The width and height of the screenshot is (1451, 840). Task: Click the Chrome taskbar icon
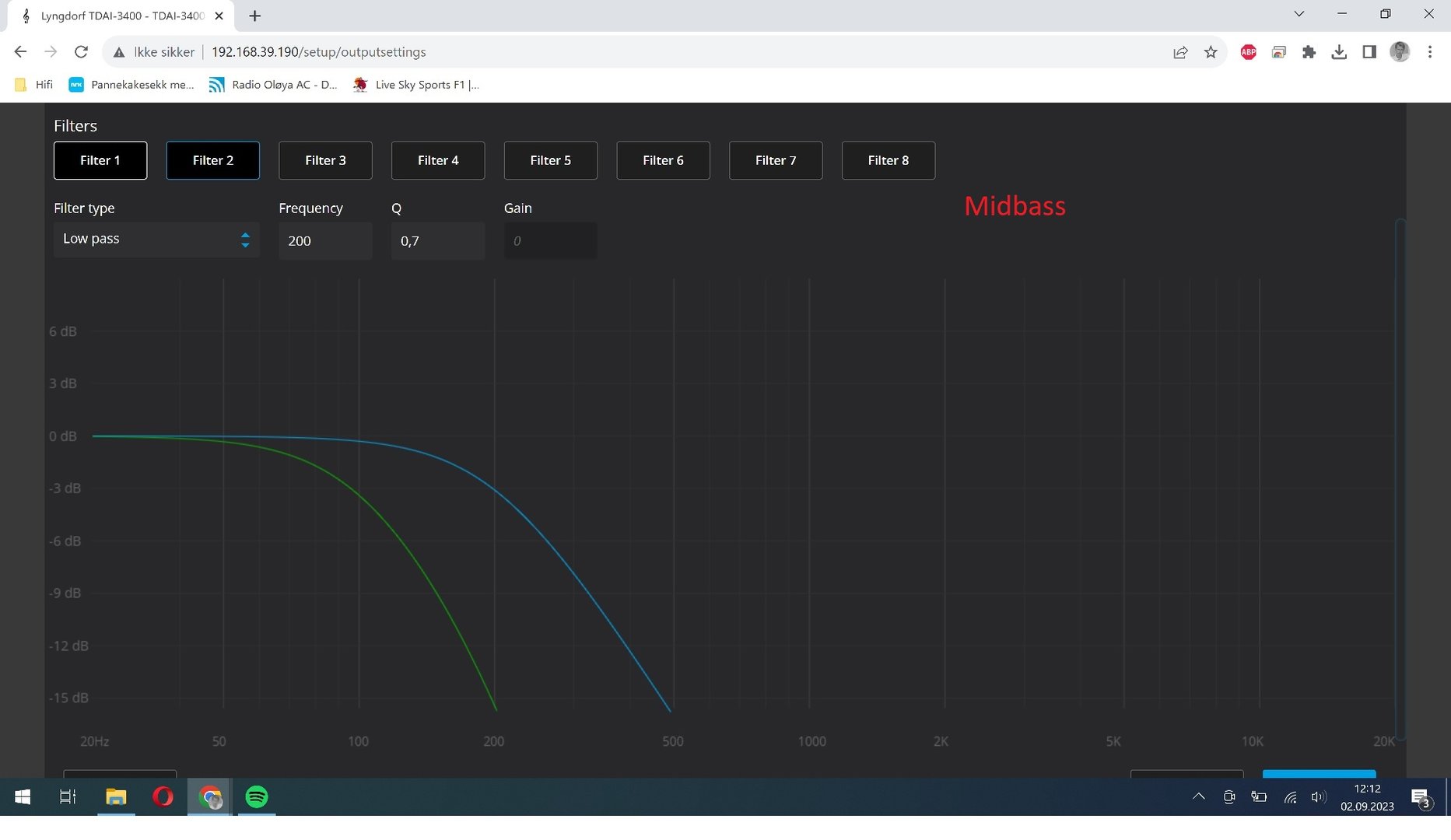coord(210,796)
